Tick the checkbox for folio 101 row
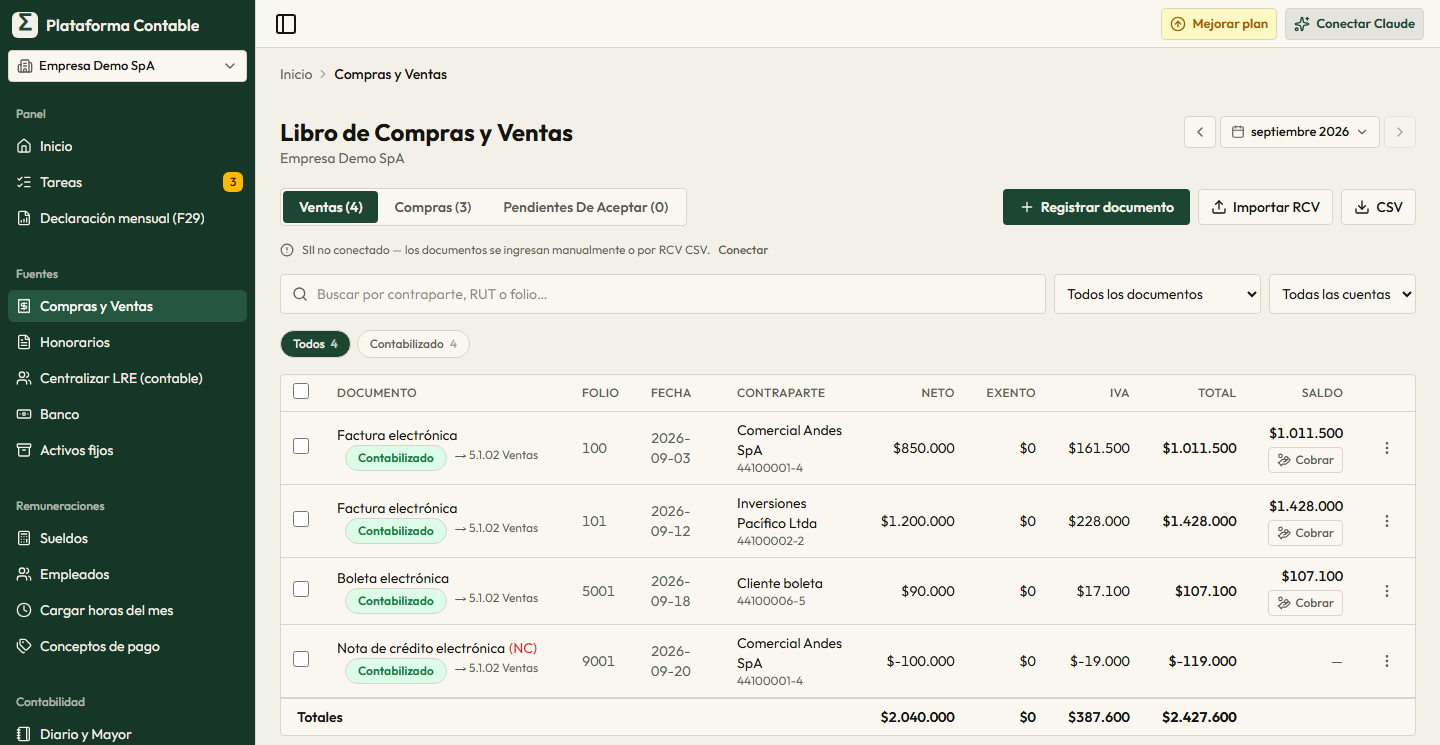 (301, 519)
